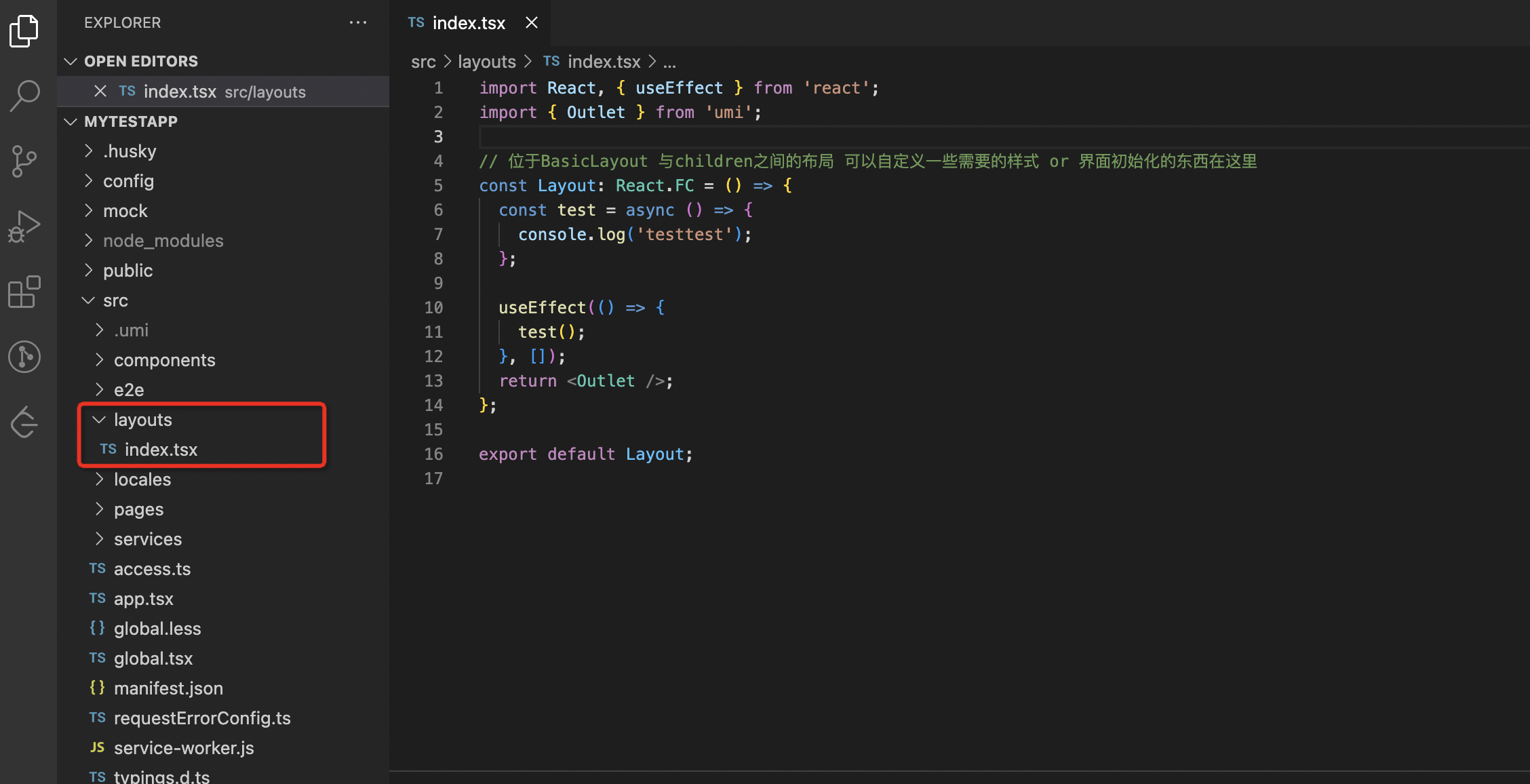Close the index.tsx editor tab

click(x=531, y=22)
